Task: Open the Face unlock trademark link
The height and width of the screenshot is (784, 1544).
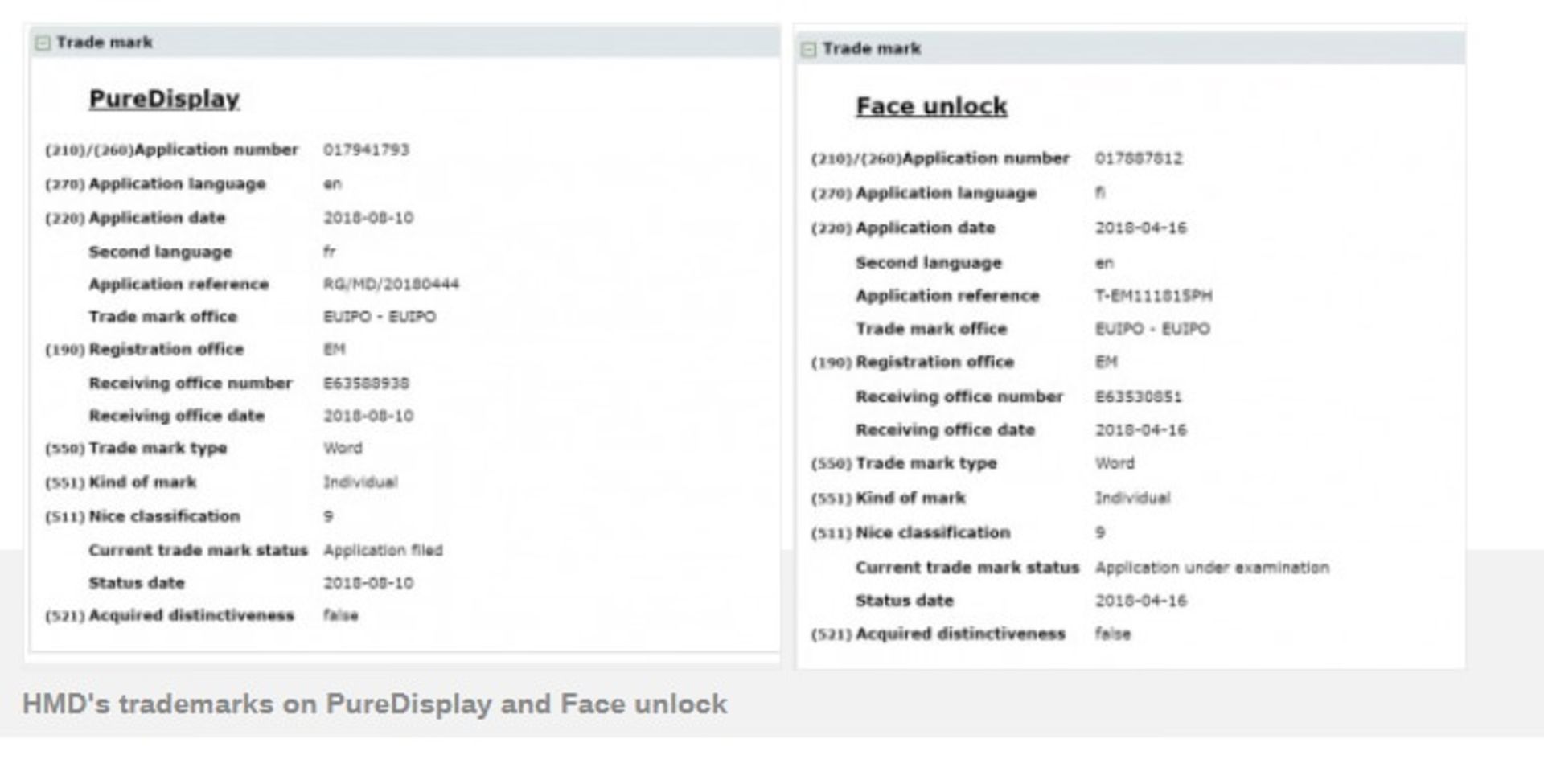Action: point(931,106)
